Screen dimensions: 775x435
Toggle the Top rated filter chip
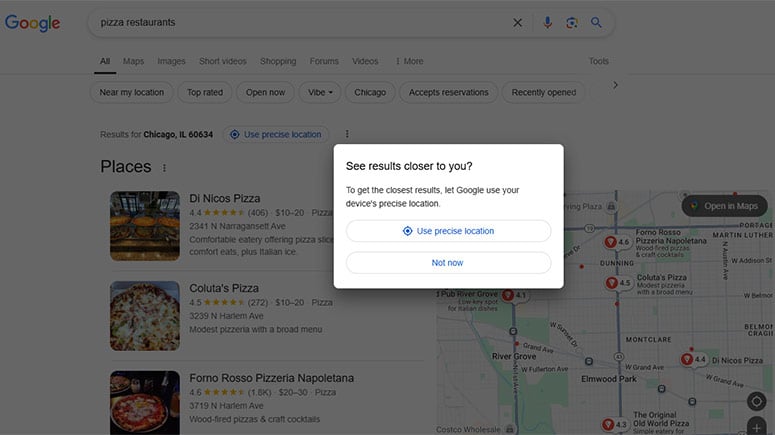click(x=204, y=92)
